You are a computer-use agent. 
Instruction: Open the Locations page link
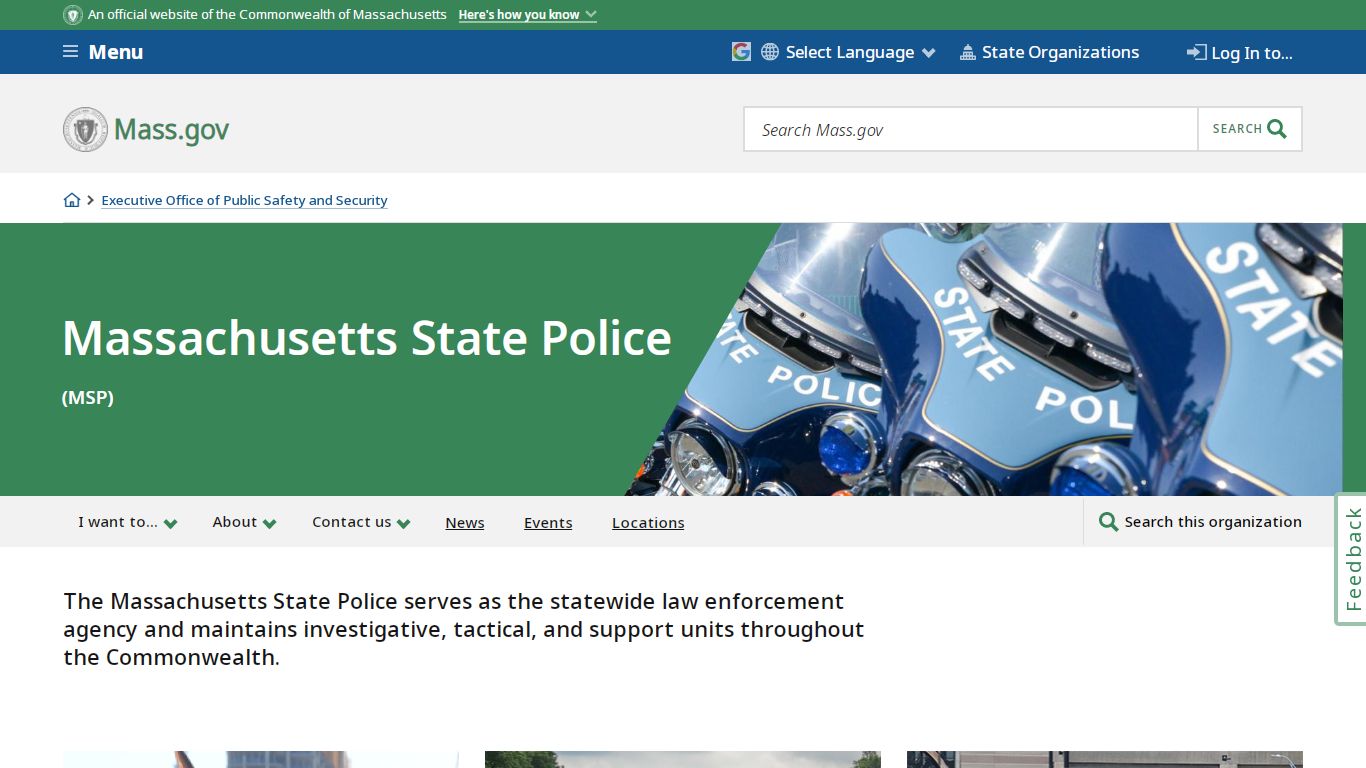point(648,523)
